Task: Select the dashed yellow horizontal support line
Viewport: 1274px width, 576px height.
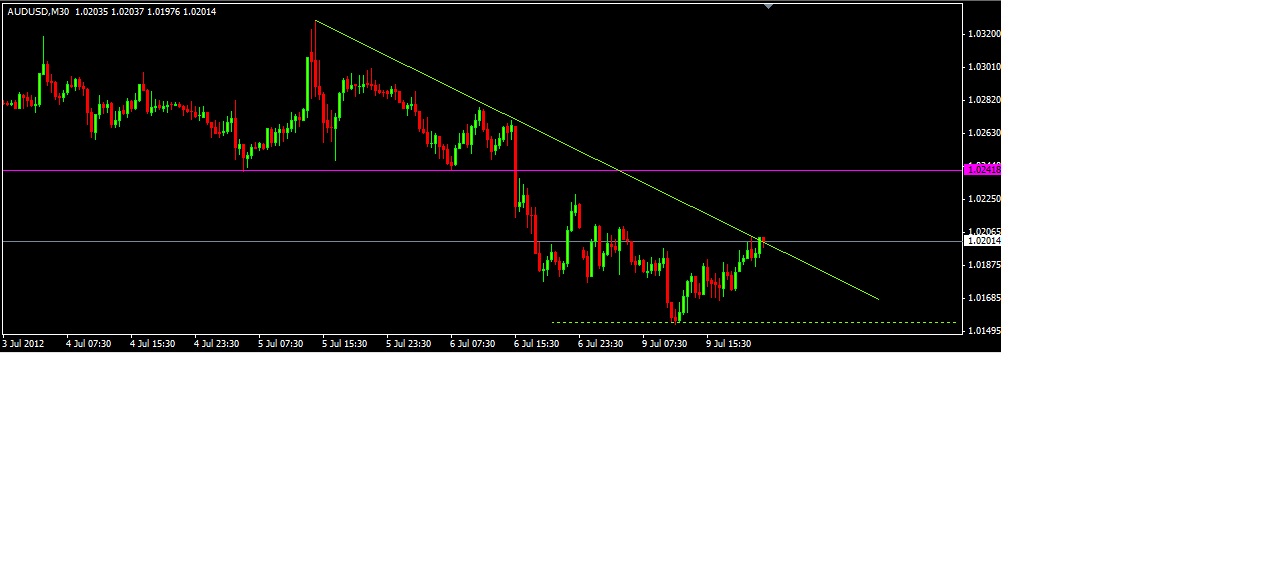Action: (755, 322)
